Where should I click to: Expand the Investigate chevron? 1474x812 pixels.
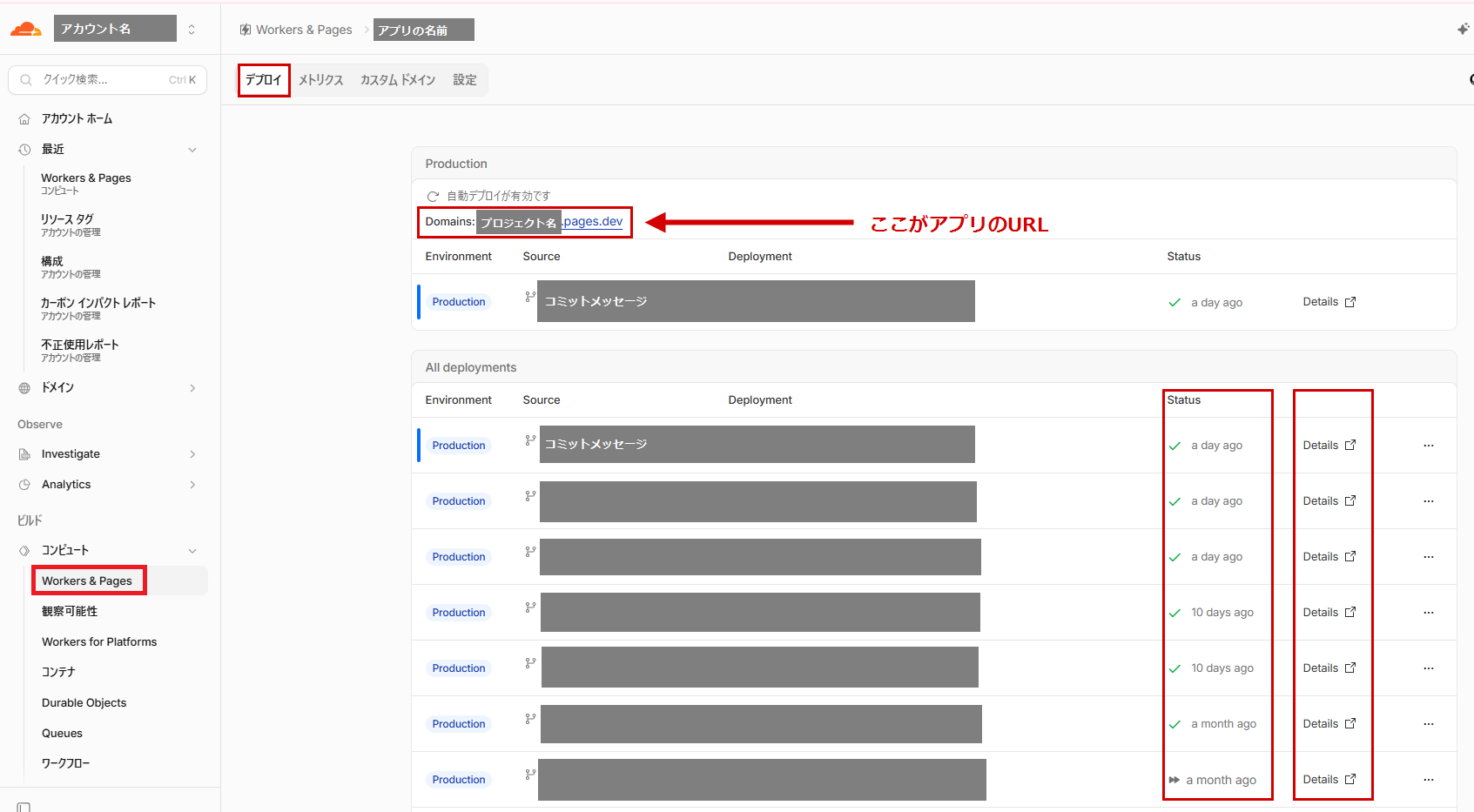click(x=192, y=454)
